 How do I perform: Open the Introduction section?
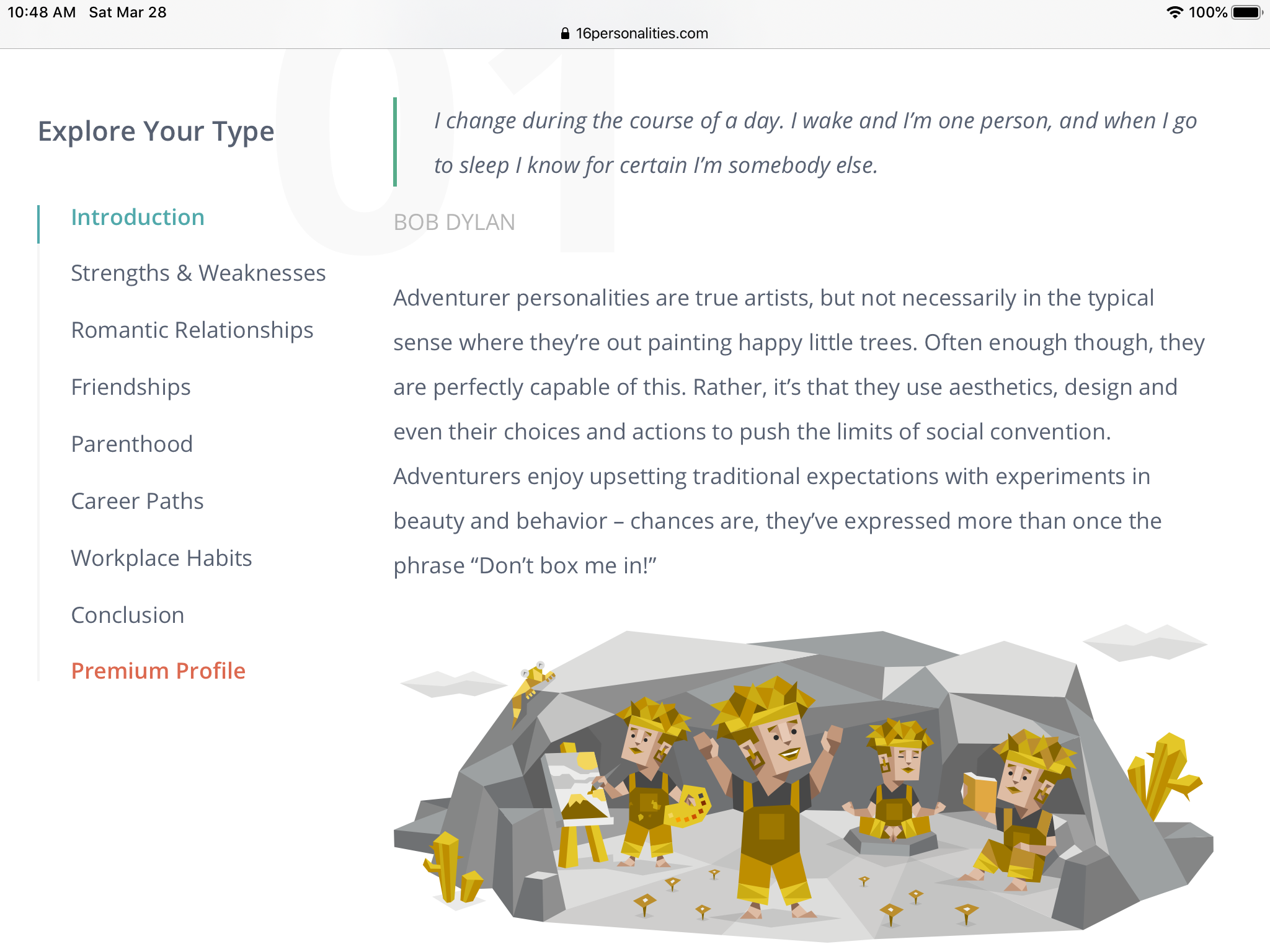[x=138, y=218]
